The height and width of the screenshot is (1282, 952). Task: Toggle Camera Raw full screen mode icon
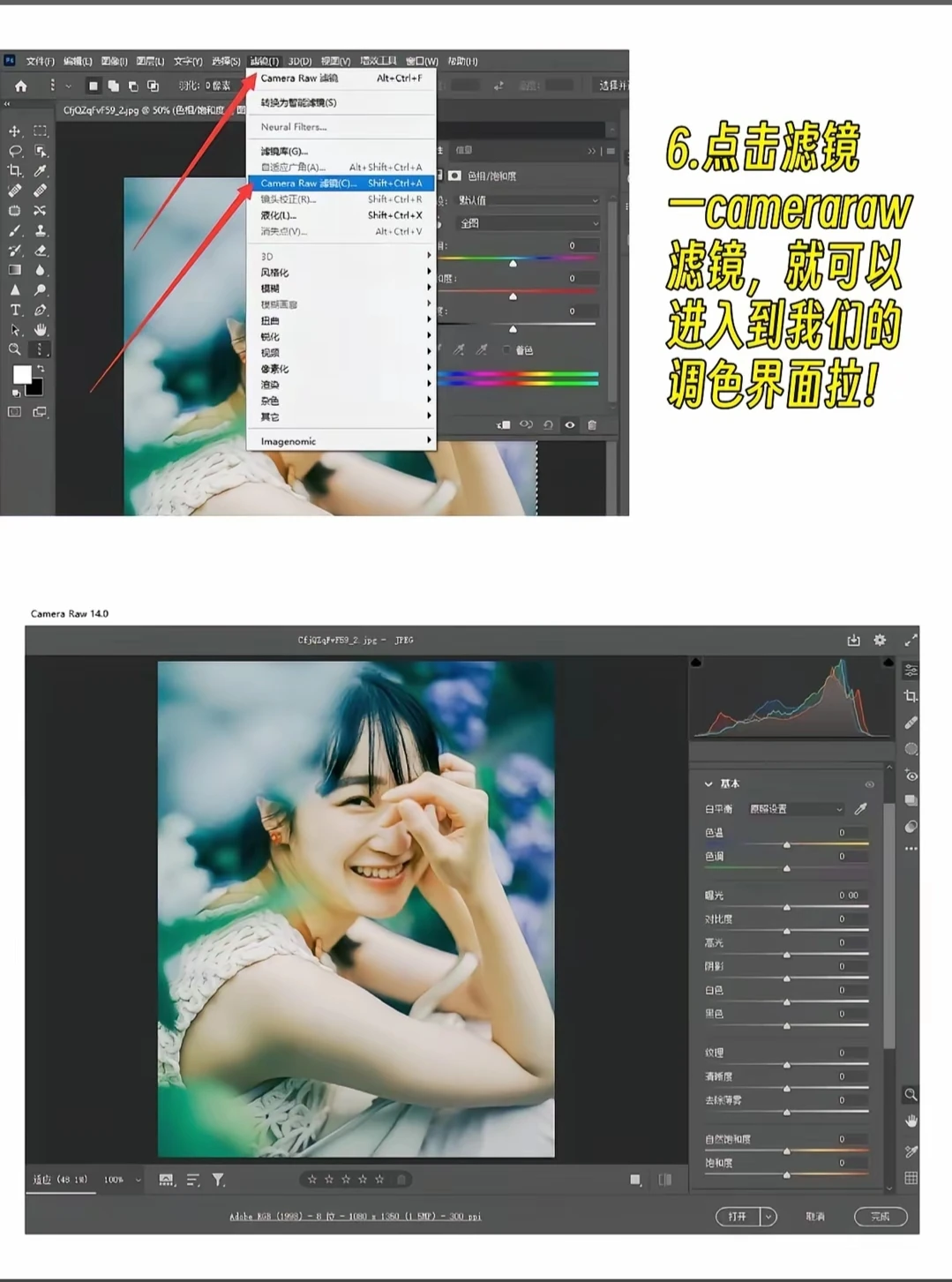(x=911, y=641)
